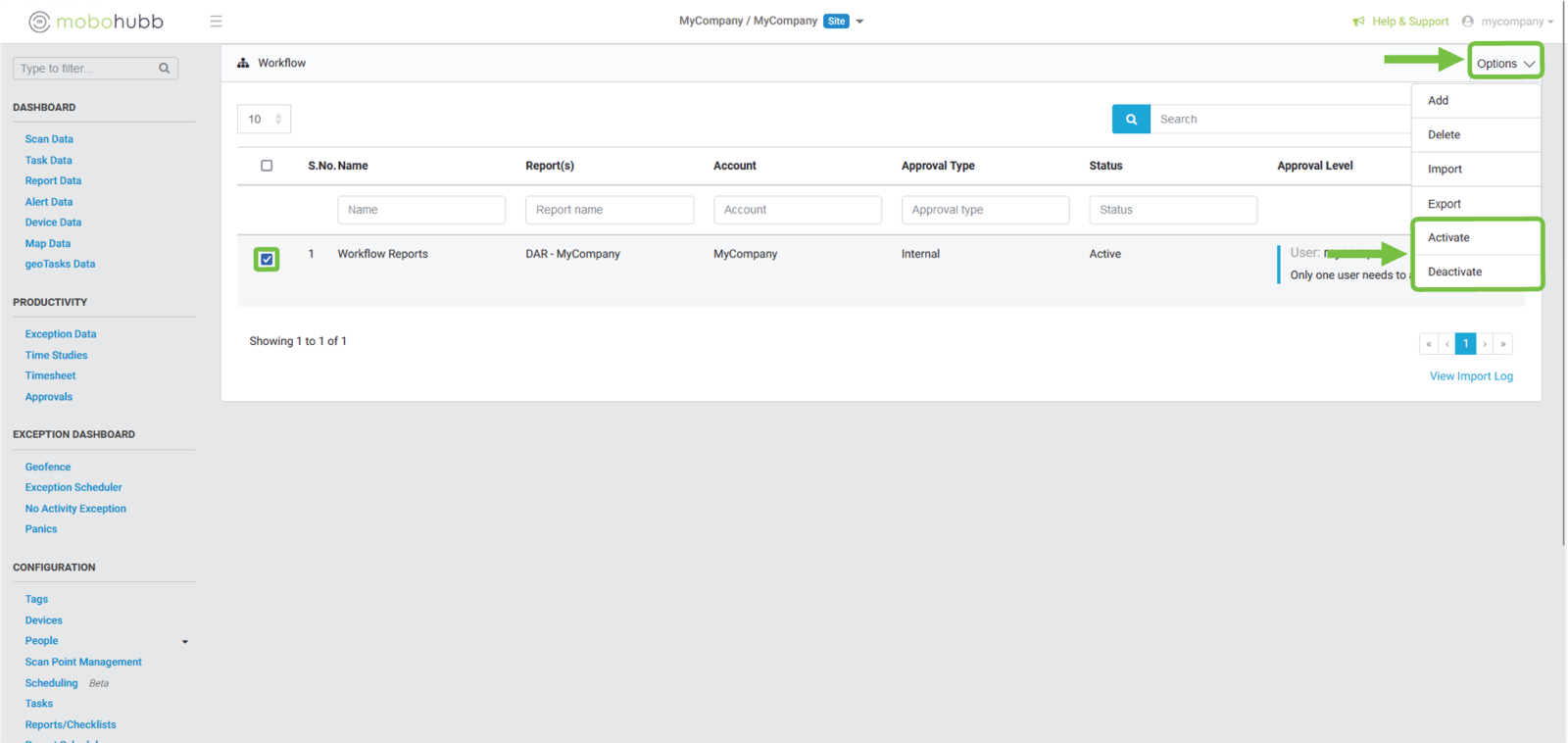Toggle the select-all header checkbox
The width and height of the screenshot is (1568, 743).
coord(267,166)
